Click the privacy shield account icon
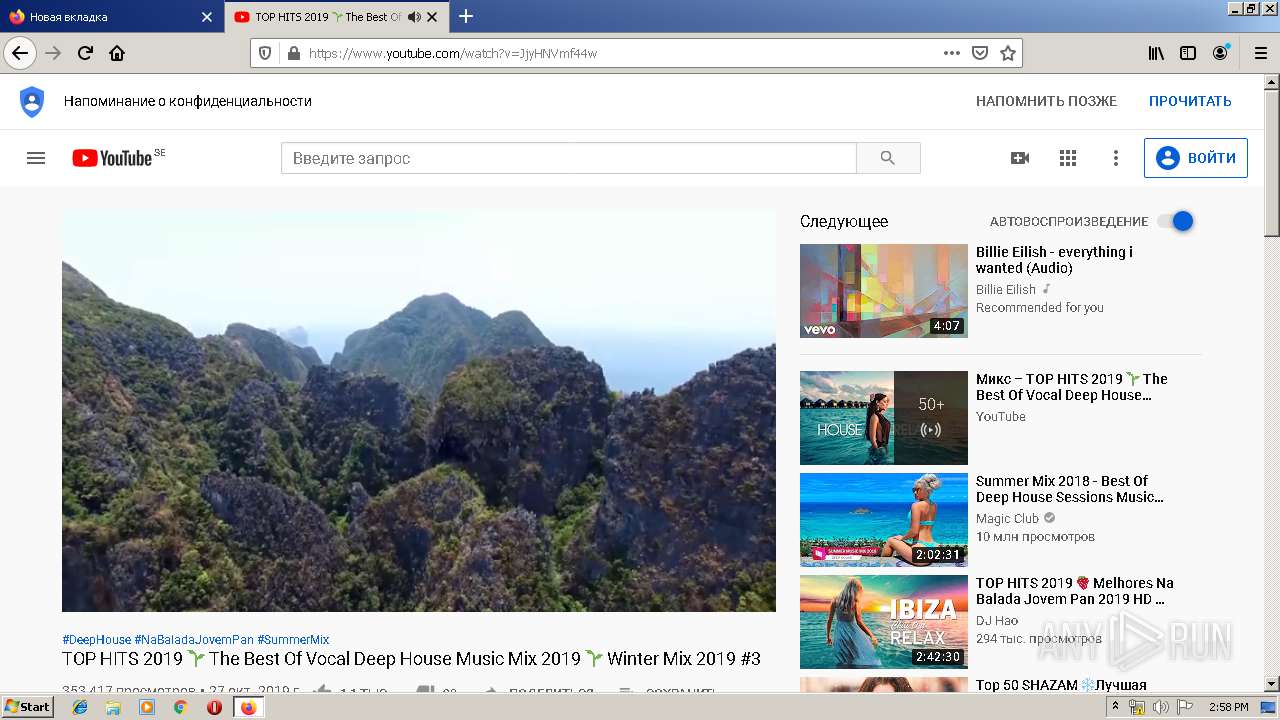Image resolution: width=1280 pixels, height=720 pixels. tap(32, 101)
